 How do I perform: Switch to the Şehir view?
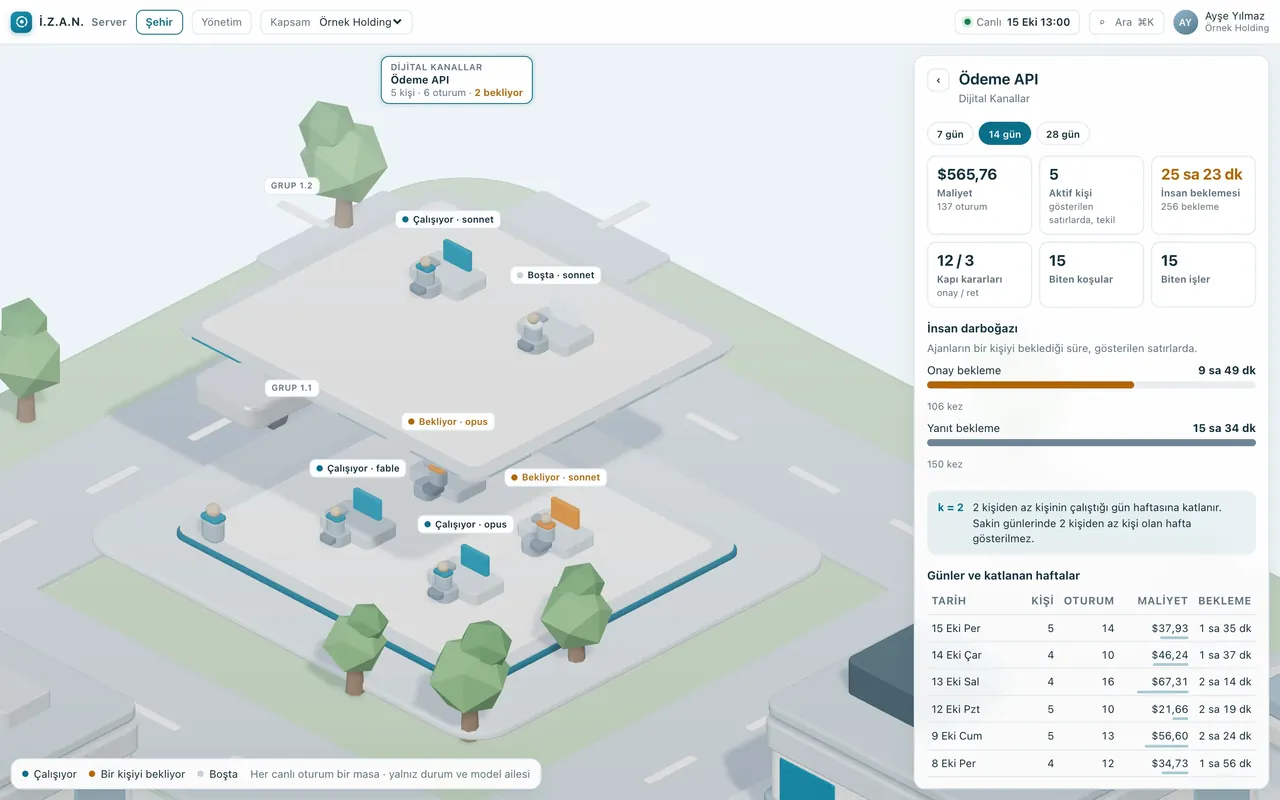pyautogui.click(x=159, y=22)
